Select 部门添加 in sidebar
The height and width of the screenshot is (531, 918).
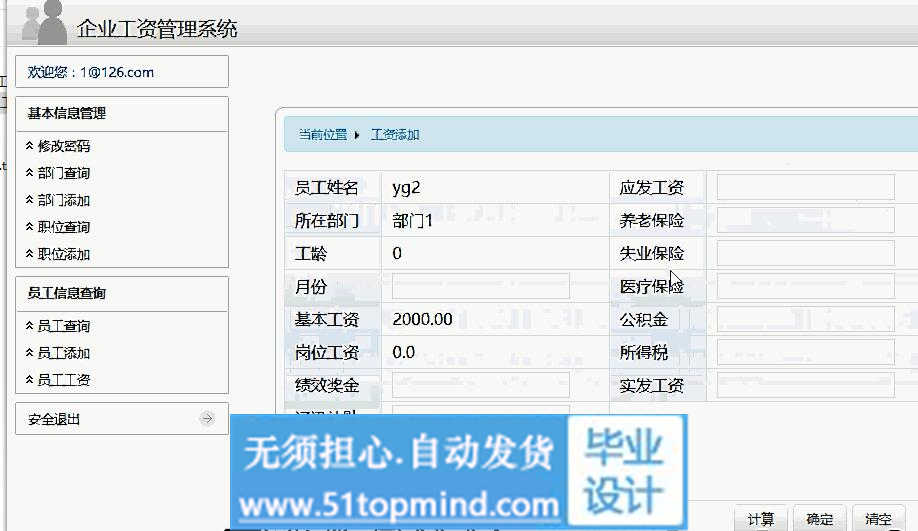pyautogui.click(x=64, y=200)
